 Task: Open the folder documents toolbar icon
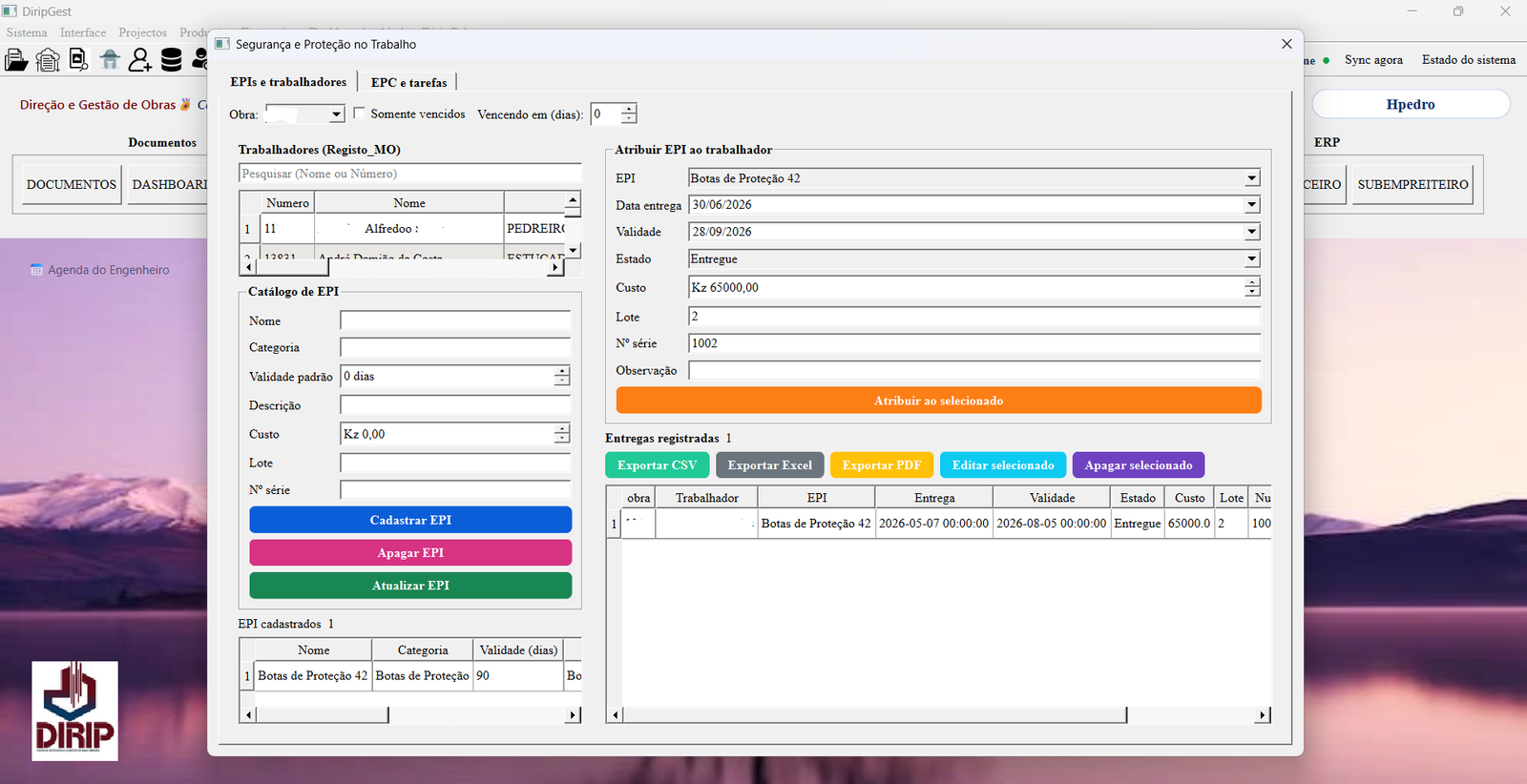(x=16, y=61)
